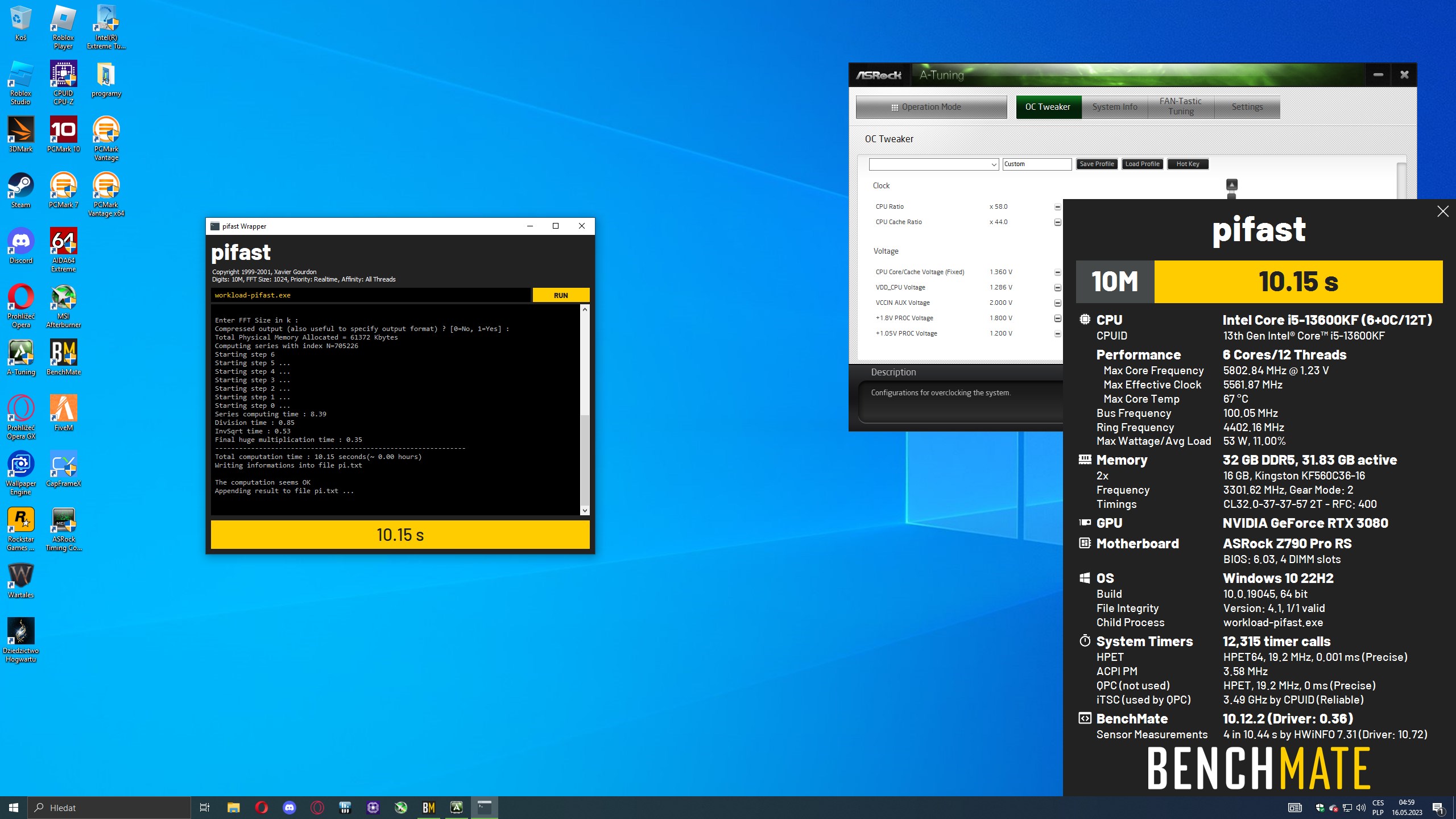Open PCMark 10 desktop icon

pos(63,135)
